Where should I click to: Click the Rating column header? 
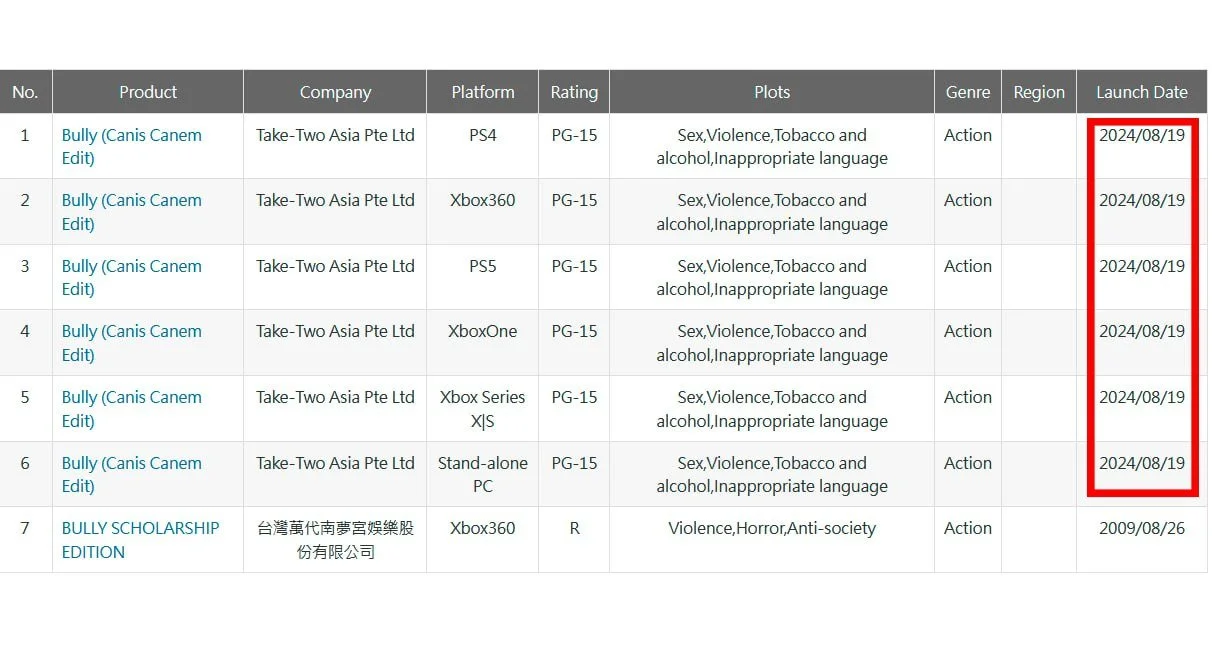(574, 92)
